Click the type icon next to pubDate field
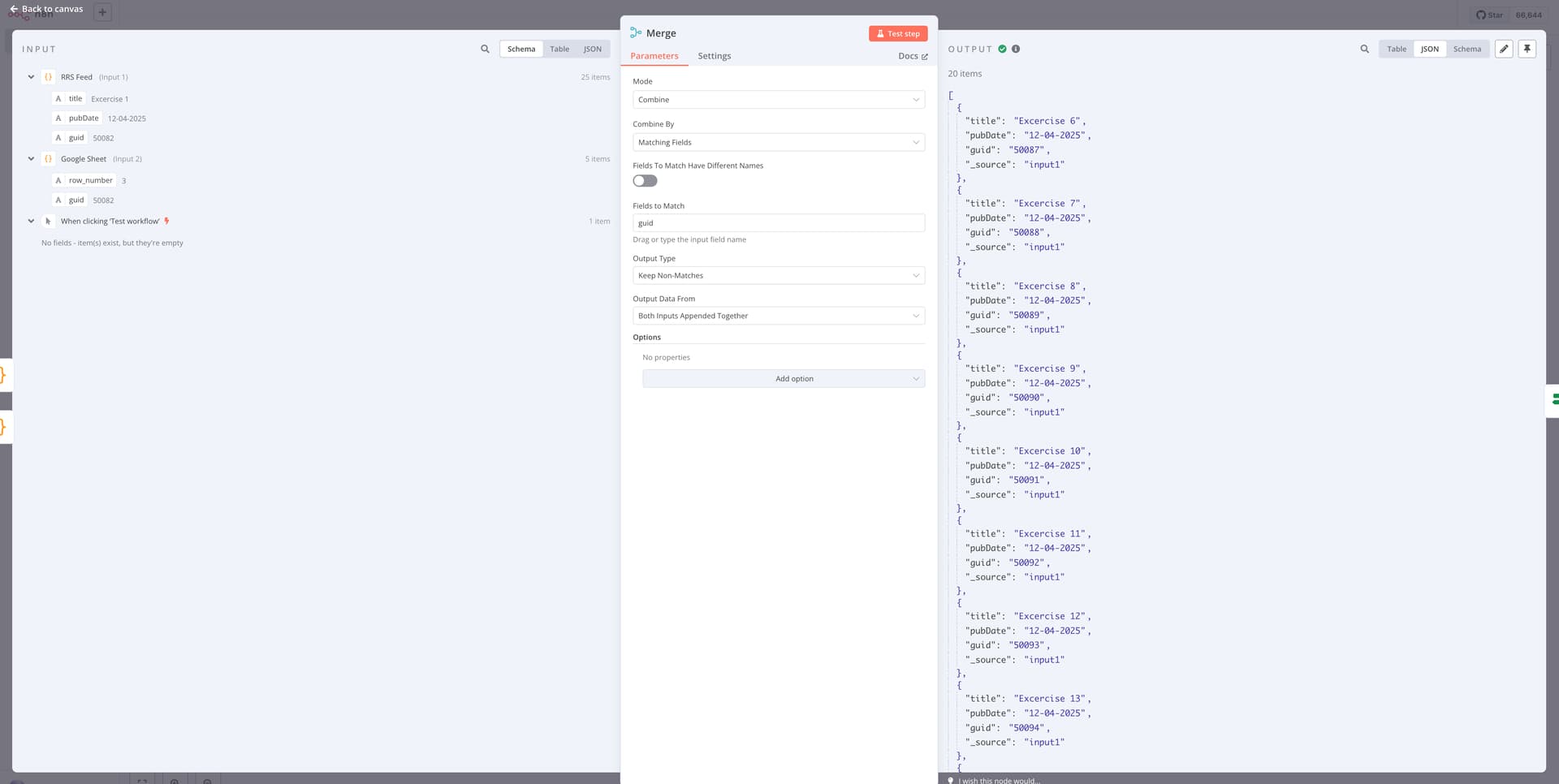This screenshot has height=784, width=1559. point(58,118)
